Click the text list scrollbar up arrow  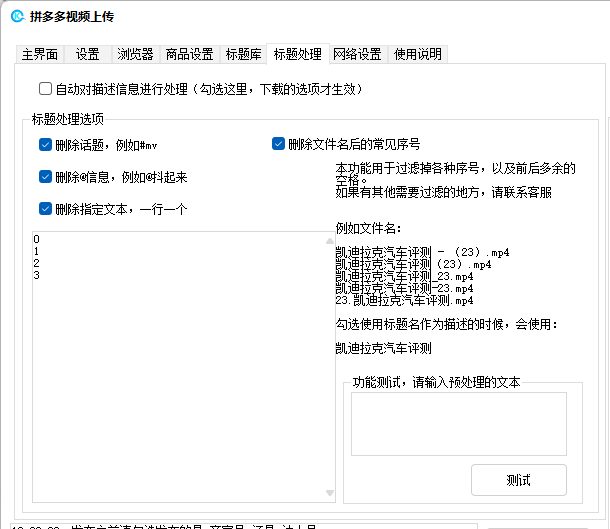point(330,241)
